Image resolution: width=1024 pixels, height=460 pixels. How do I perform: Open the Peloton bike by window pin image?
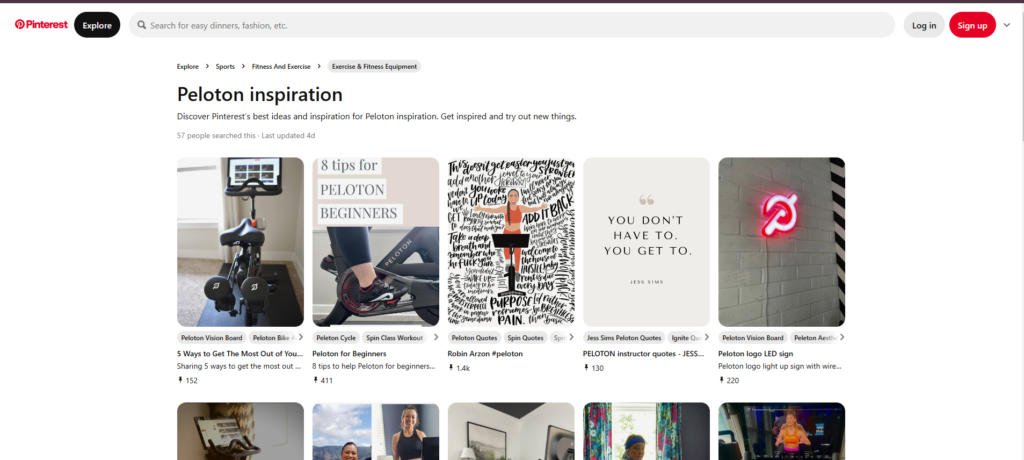(x=240, y=242)
